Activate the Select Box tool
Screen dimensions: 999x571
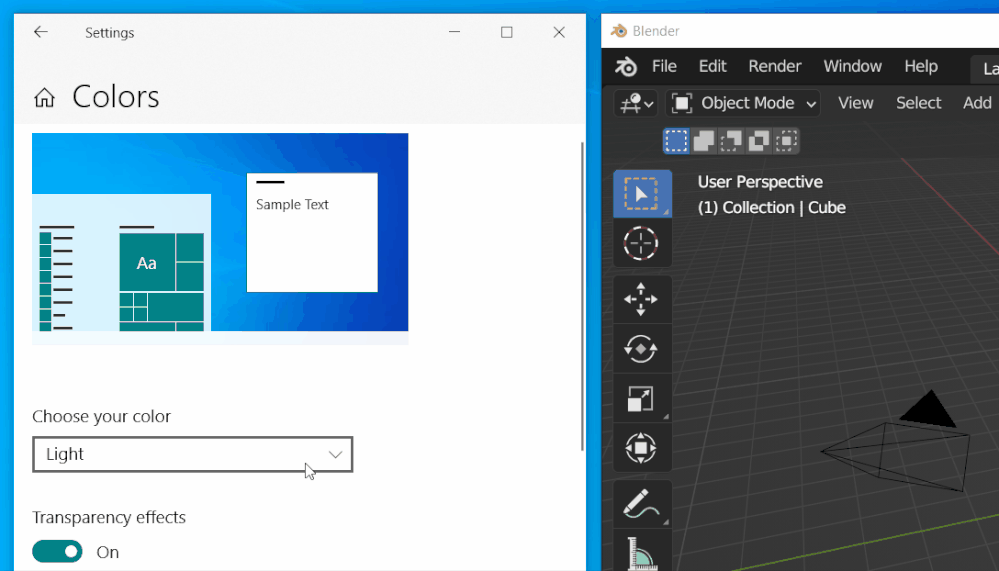[x=642, y=194]
